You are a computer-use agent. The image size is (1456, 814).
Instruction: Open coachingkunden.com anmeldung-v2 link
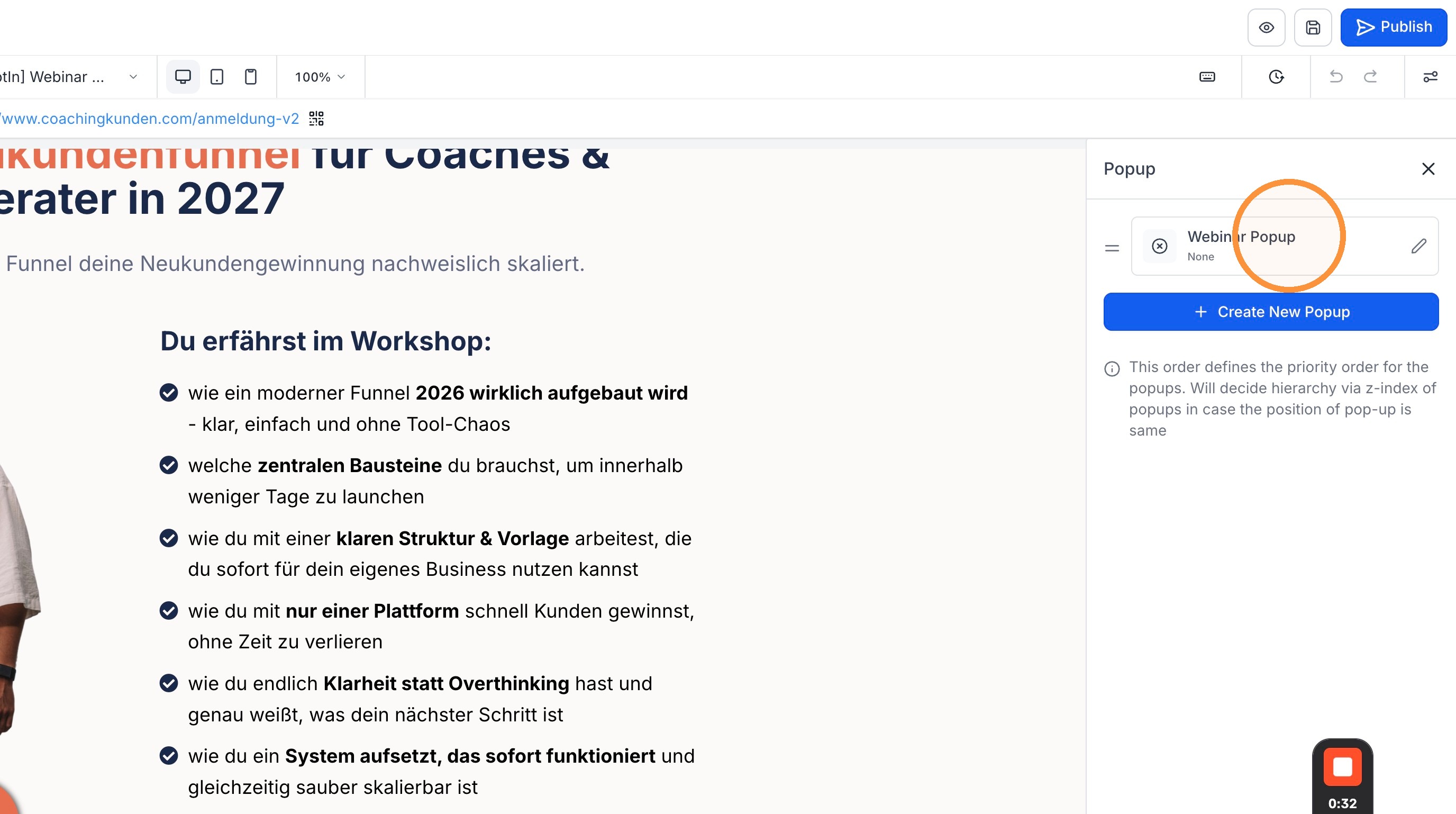tap(149, 118)
